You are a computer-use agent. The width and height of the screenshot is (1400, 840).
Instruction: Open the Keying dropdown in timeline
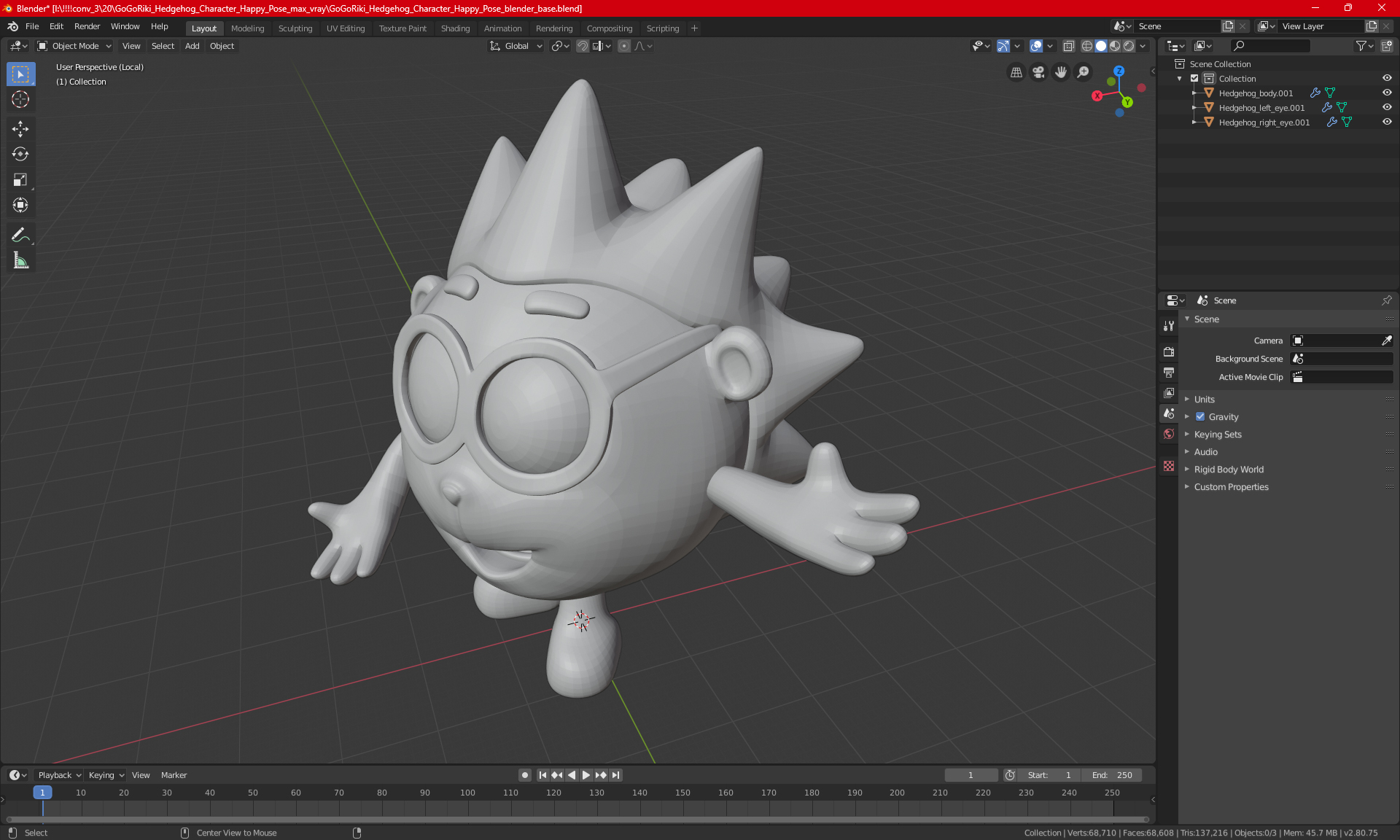pyautogui.click(x=106, y=775)
